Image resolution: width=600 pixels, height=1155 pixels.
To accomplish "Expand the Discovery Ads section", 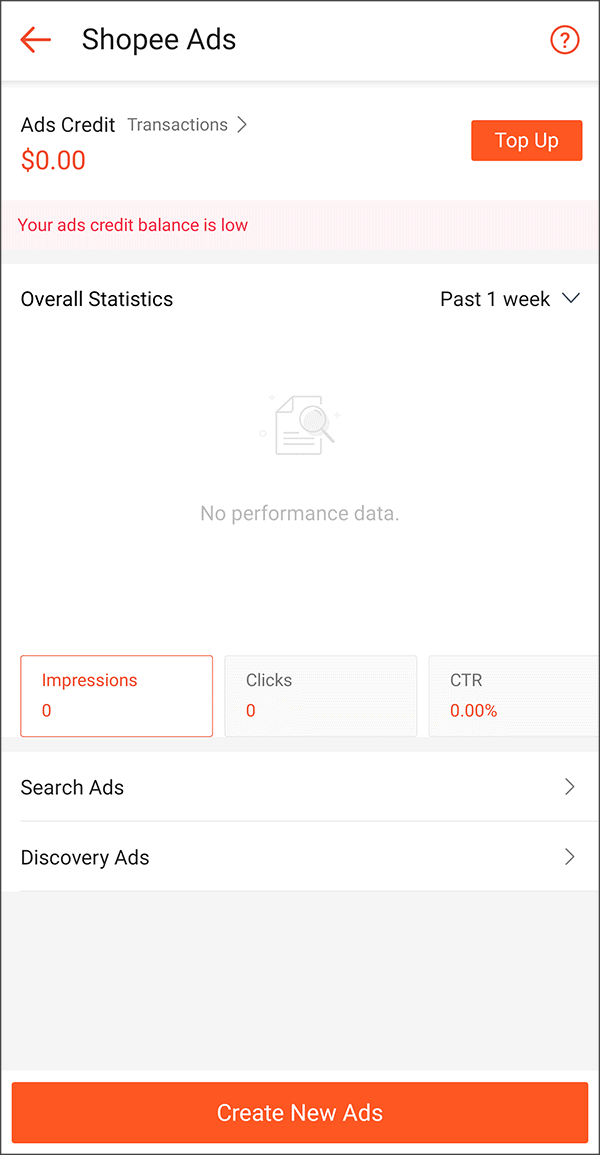I will (300, 857).
